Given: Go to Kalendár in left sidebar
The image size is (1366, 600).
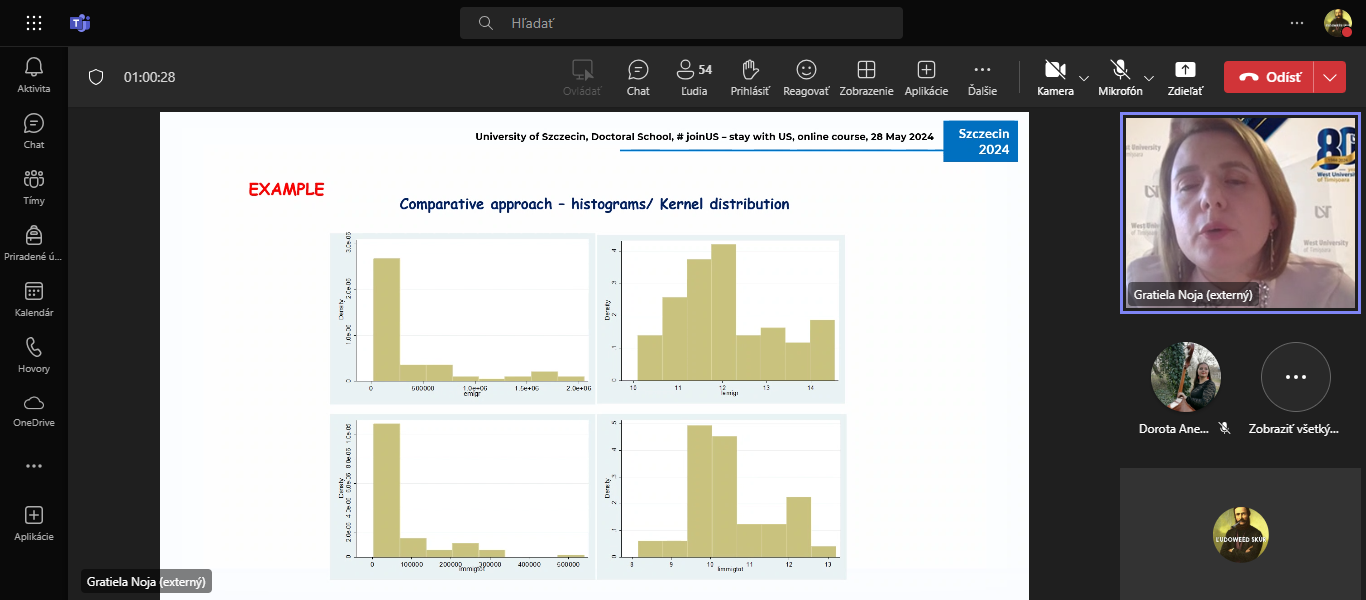Looking at the screenshot, I should [34, 298].
